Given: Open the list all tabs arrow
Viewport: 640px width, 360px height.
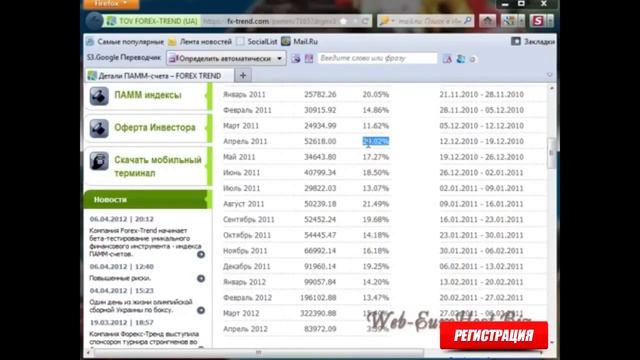Looking at the screenshot, I should coord(549,75).
